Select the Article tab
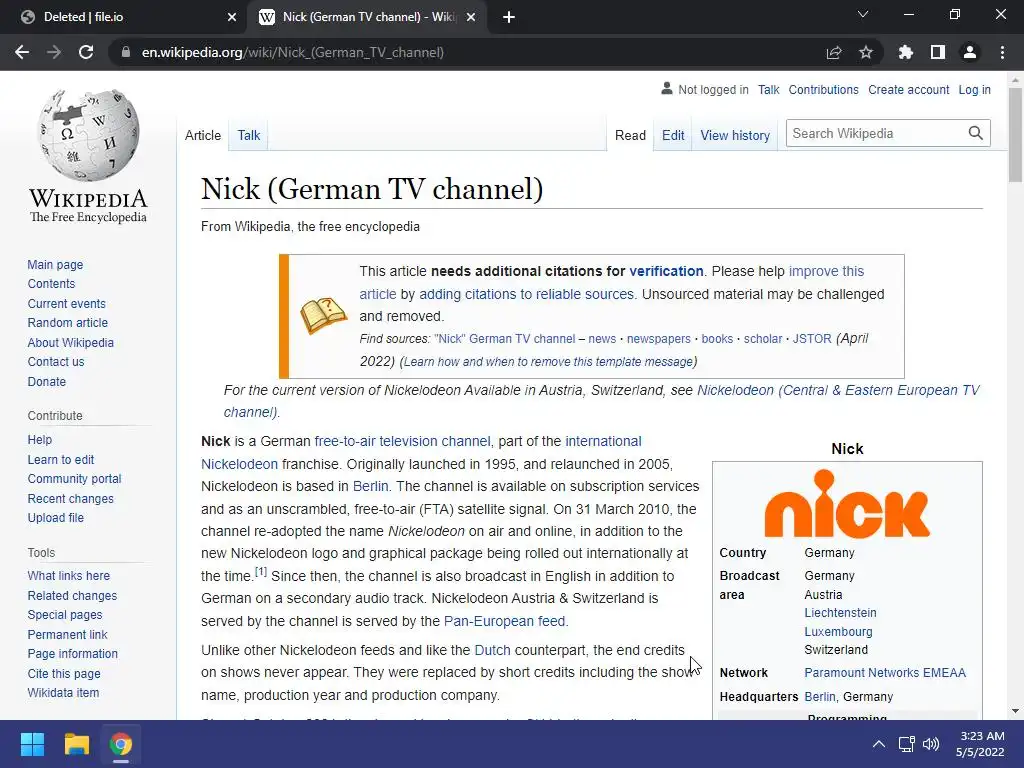The width and height of the screenshot is (1024, 768). [x=202, y=135]
